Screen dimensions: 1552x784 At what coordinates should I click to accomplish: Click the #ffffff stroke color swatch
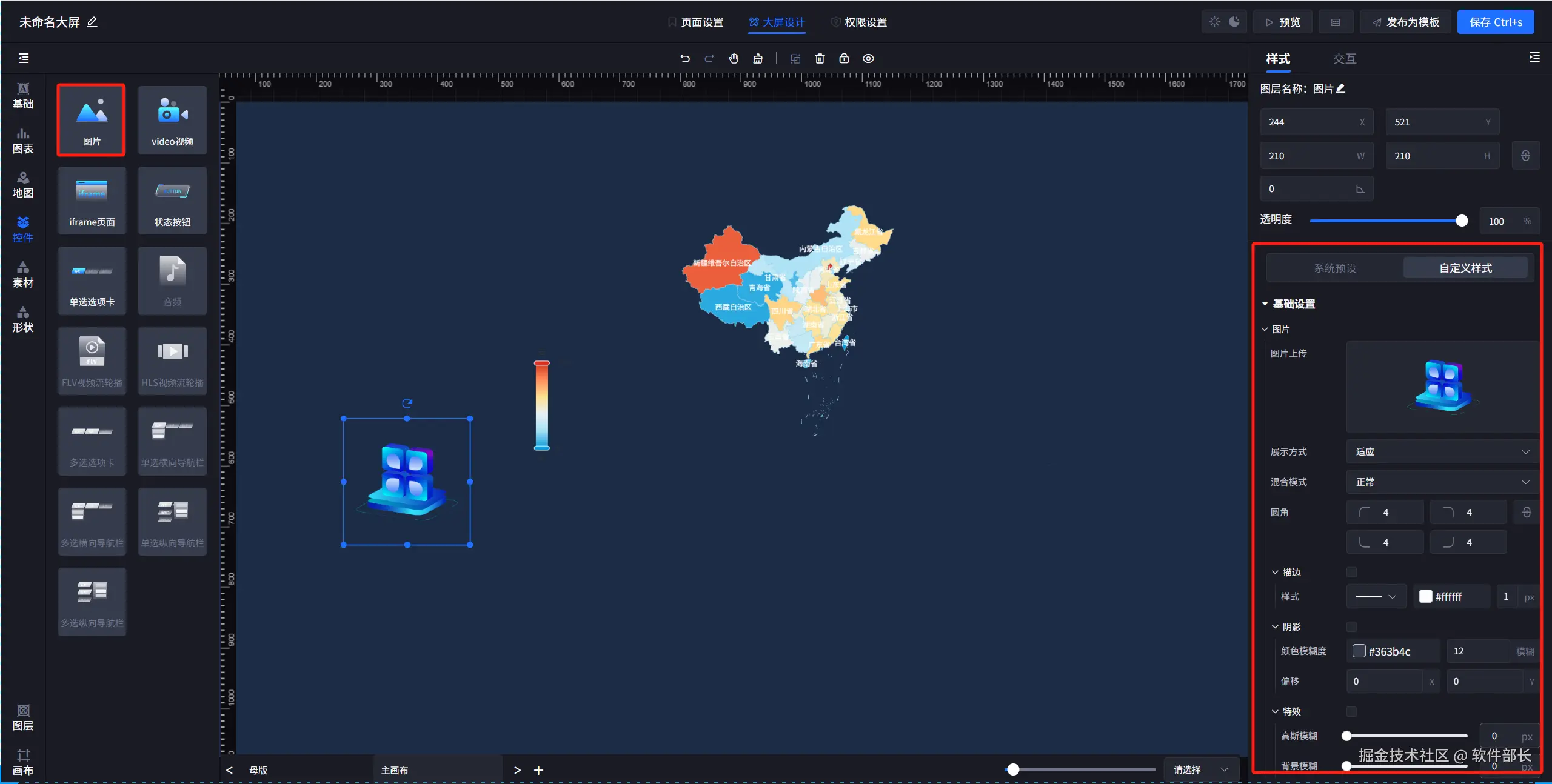tap(1426, 597)
